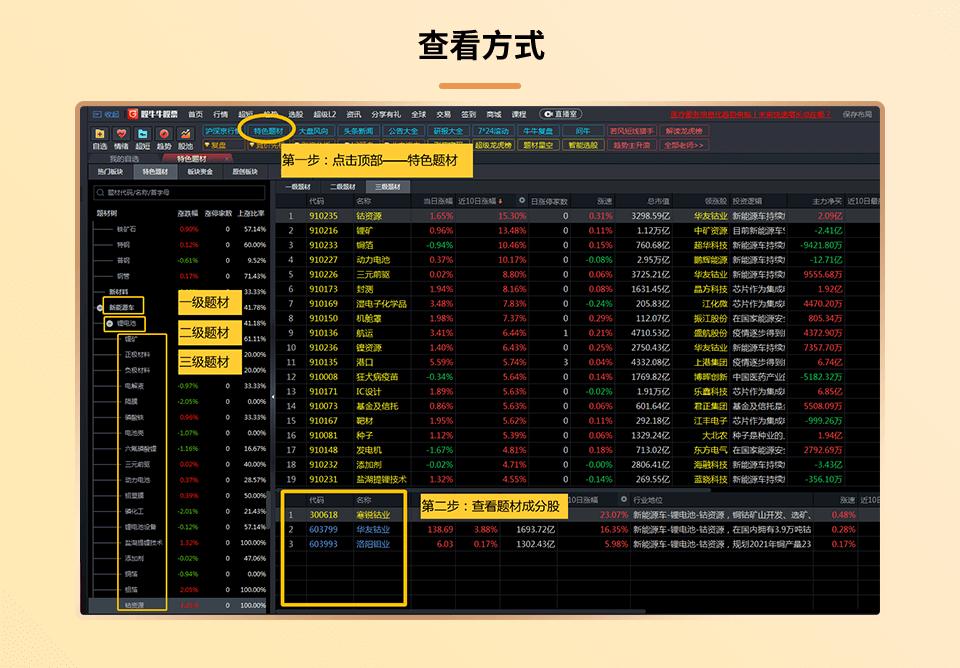
Task: Switch to 我的自选 tab
Action: [x=124, y=159]
